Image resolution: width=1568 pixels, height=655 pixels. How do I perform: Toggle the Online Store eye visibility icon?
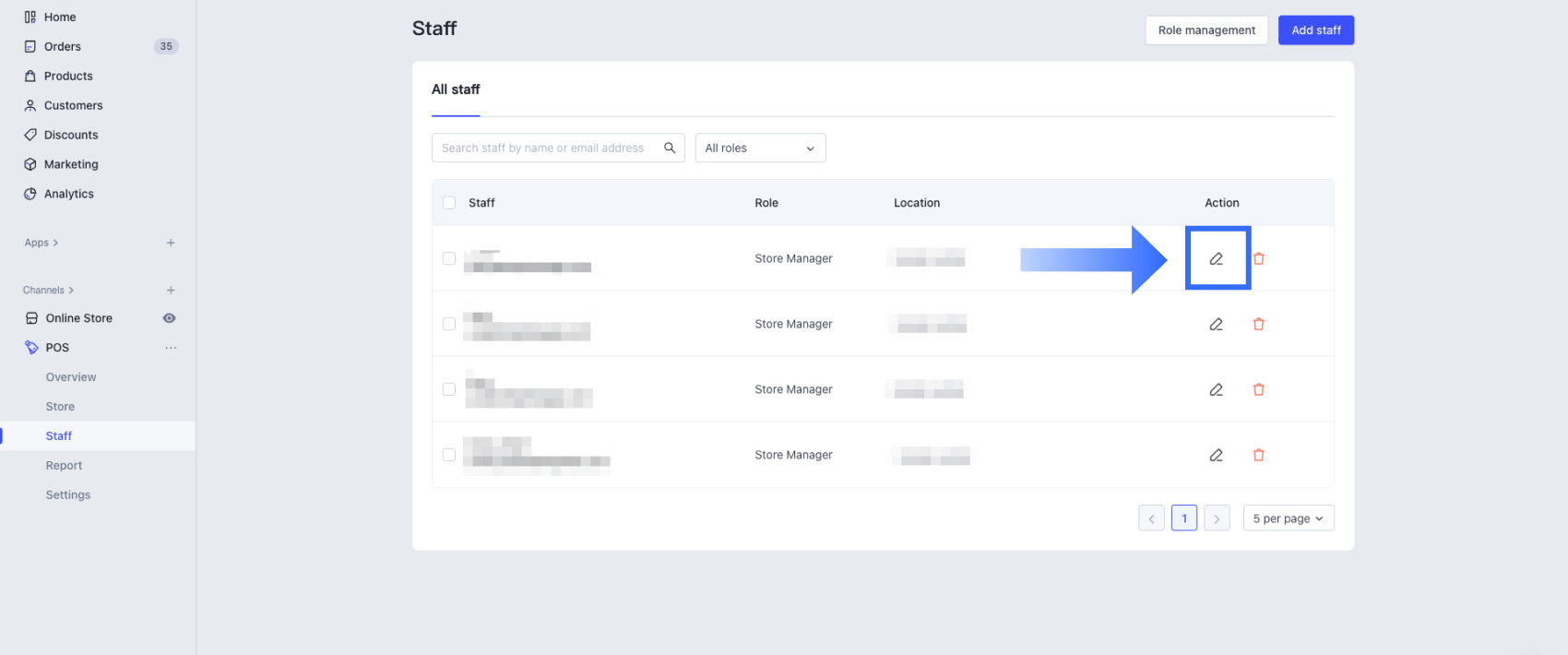point(170,318)
